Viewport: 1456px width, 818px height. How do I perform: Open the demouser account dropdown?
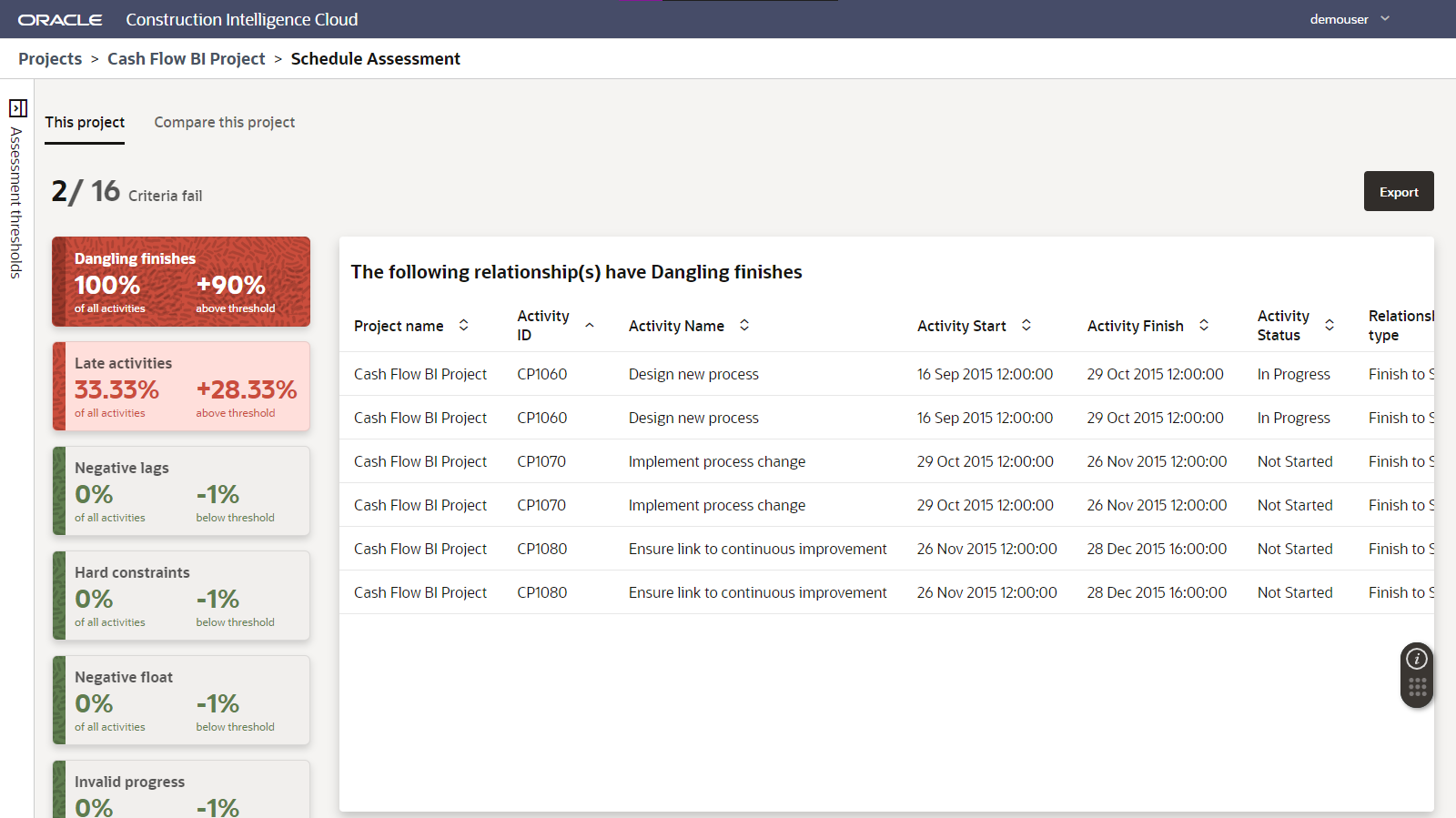1350,19
